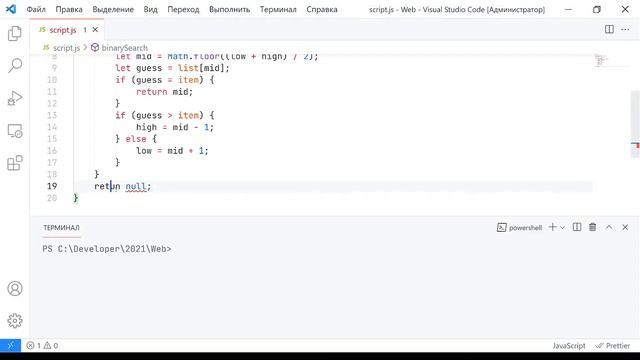Open Problems via errors and warnings indicator
Viewport: 640px width, 360px height.
[42, 345]
